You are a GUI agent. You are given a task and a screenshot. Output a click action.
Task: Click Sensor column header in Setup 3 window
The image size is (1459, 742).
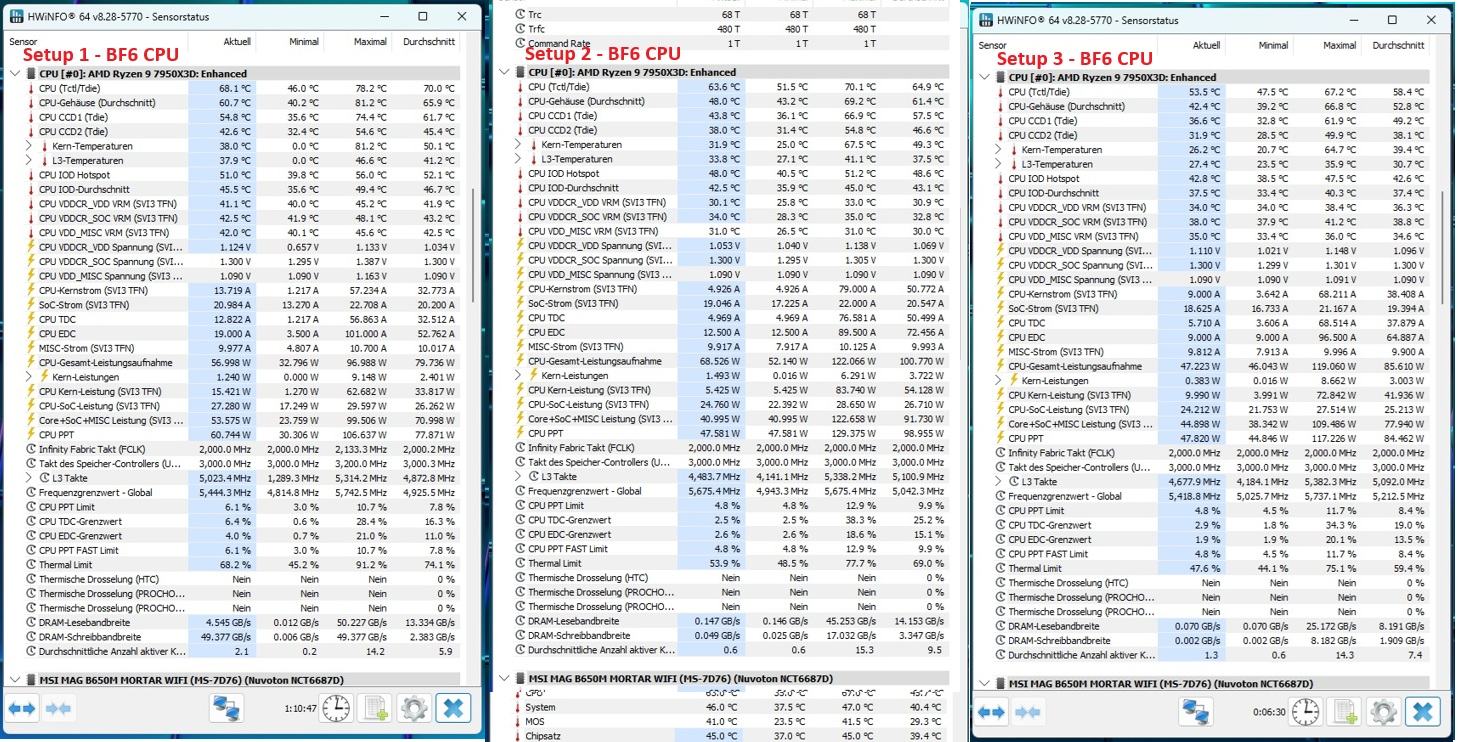[1065, 46]
